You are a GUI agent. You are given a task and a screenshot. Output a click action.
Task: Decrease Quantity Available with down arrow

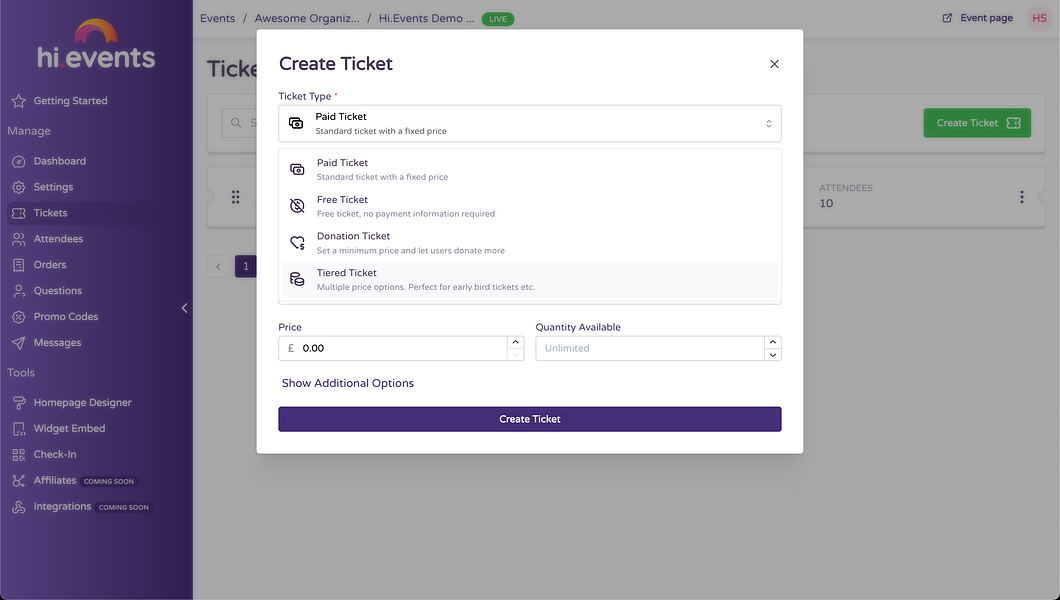(x=773, y=355)
